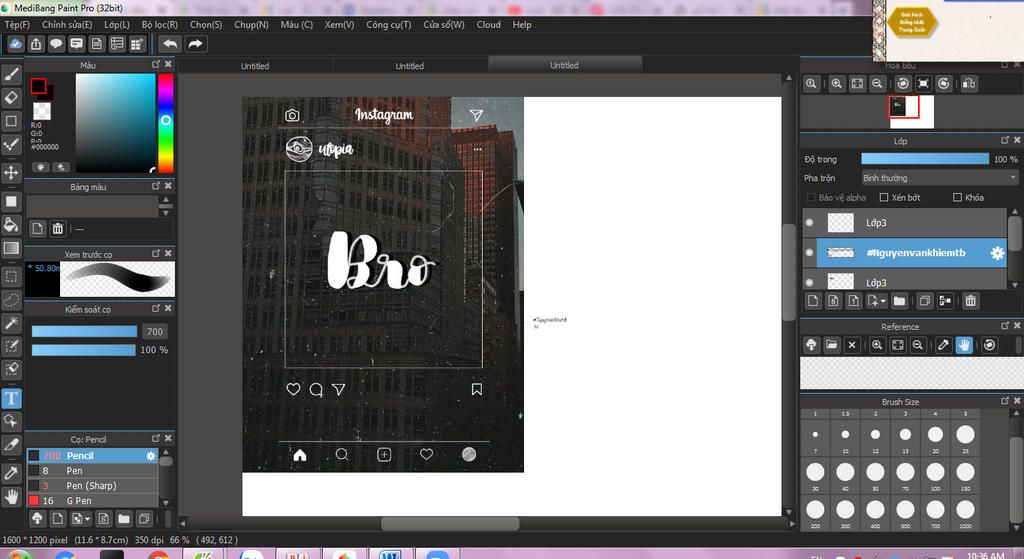Open the Word icon on the taskbar
Image resolution: width=1024 pixels, height=559 pixels.
pos(391,554)
